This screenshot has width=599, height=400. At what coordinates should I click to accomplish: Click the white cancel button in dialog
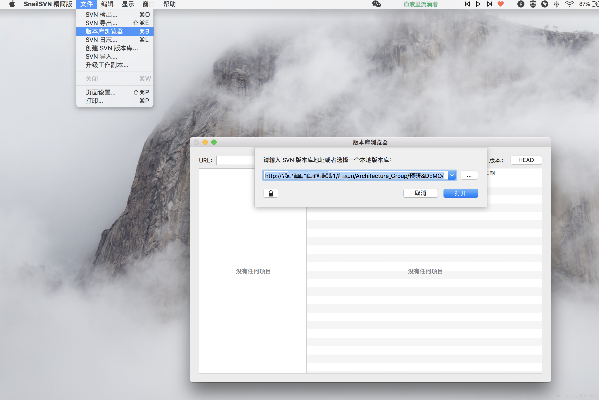click(x=420, y=193)
